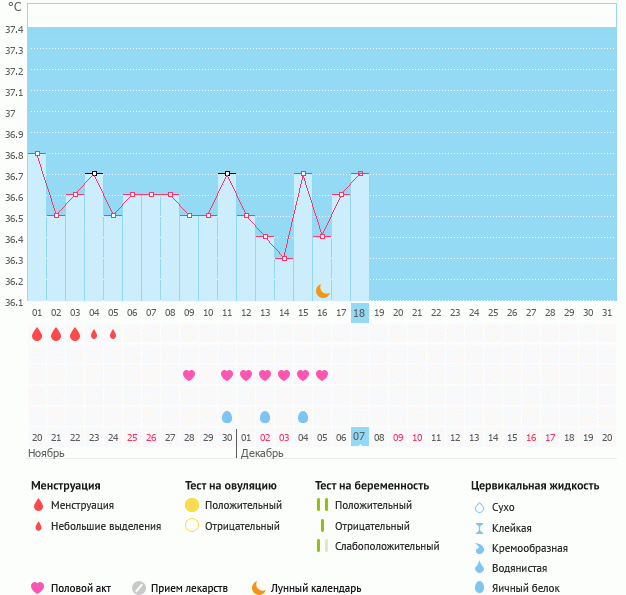Click the 'Яичный белок' blue drop legend icon
Screen dimensions: 626x595
(x=480, y=588)
